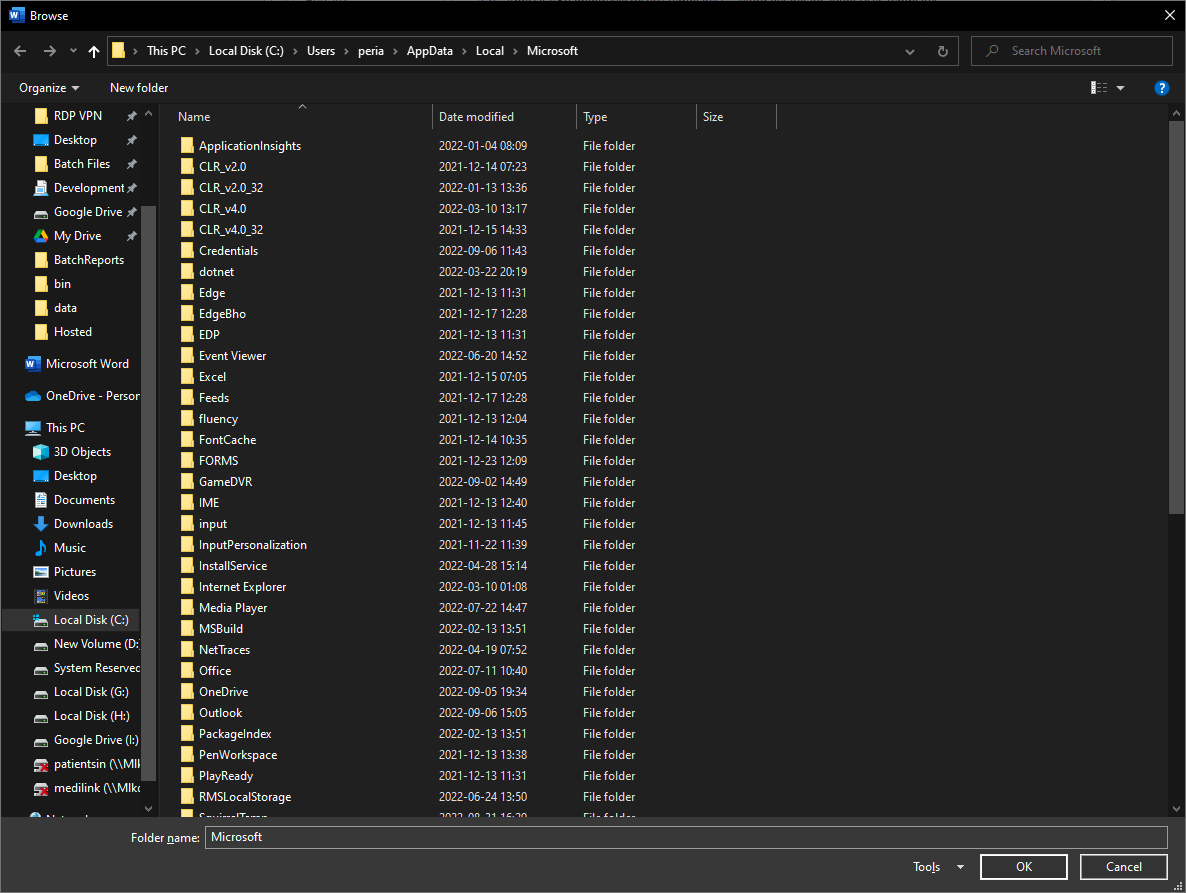Select New Volume (D:) drive
Image resolution: width=1186 pixels, height=893 pixels.
96,644
